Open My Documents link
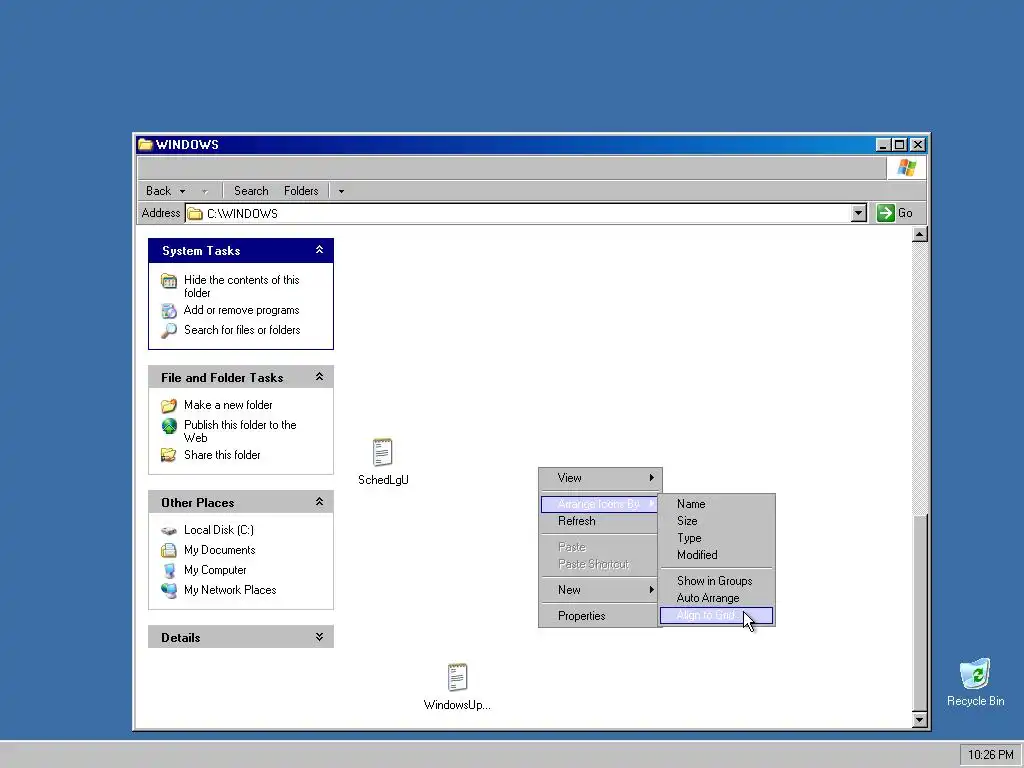The width and height of the screenshot is (1024, 768). pos(219,550)
